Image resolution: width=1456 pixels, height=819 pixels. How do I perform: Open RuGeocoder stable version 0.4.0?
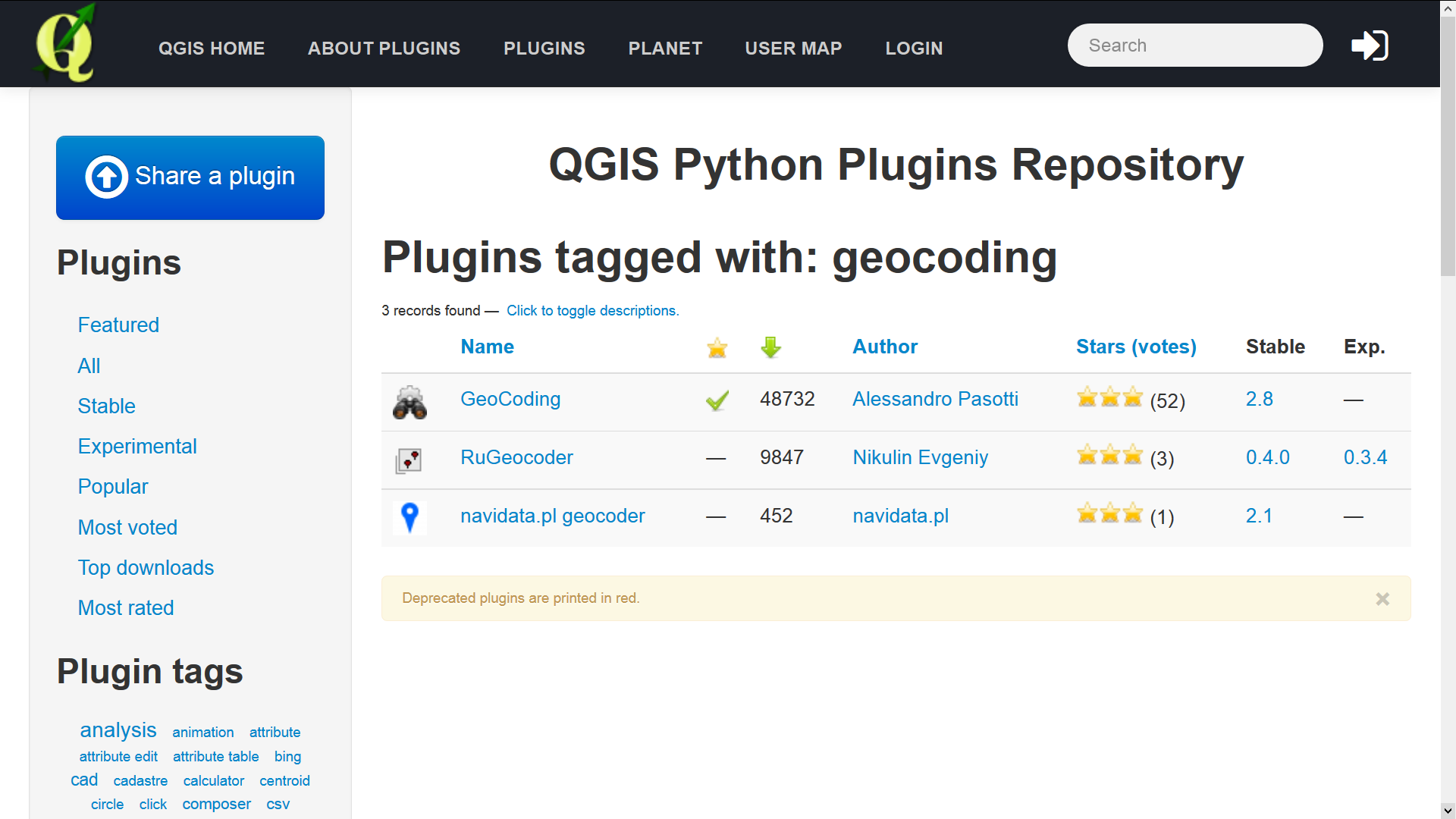(x=1267, y=458)
